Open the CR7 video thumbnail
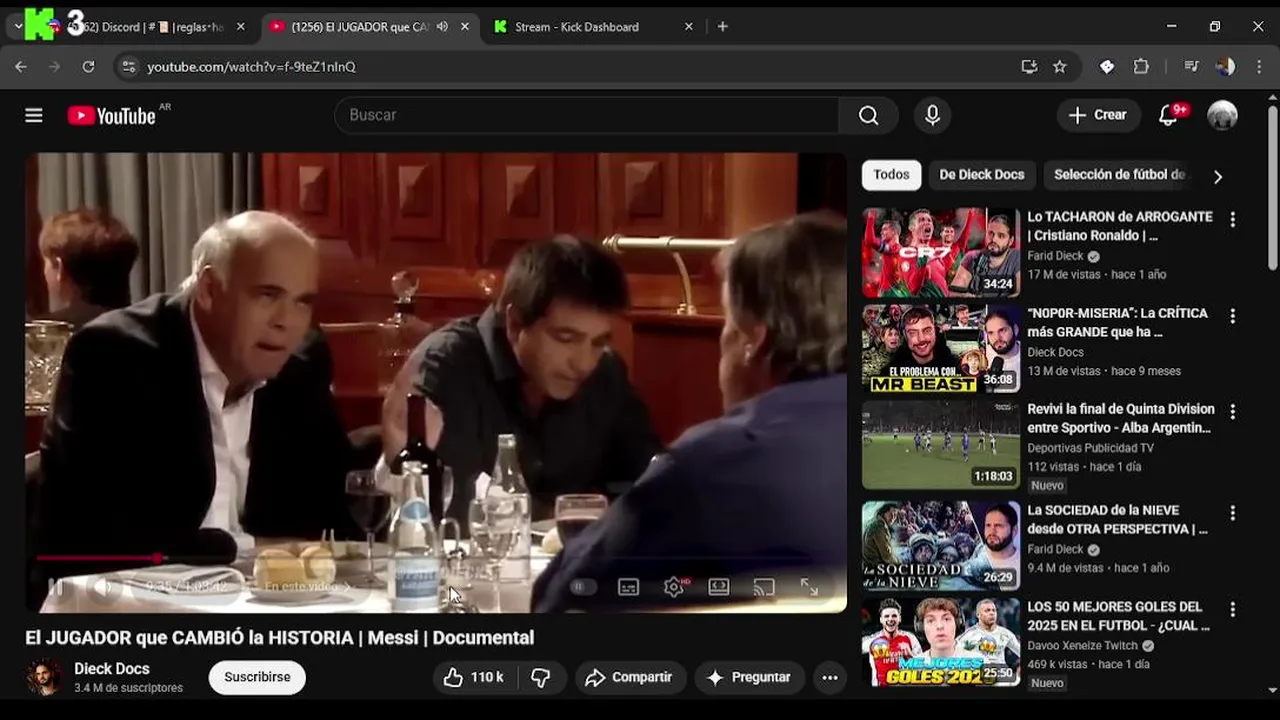 (x=941, y=252)
